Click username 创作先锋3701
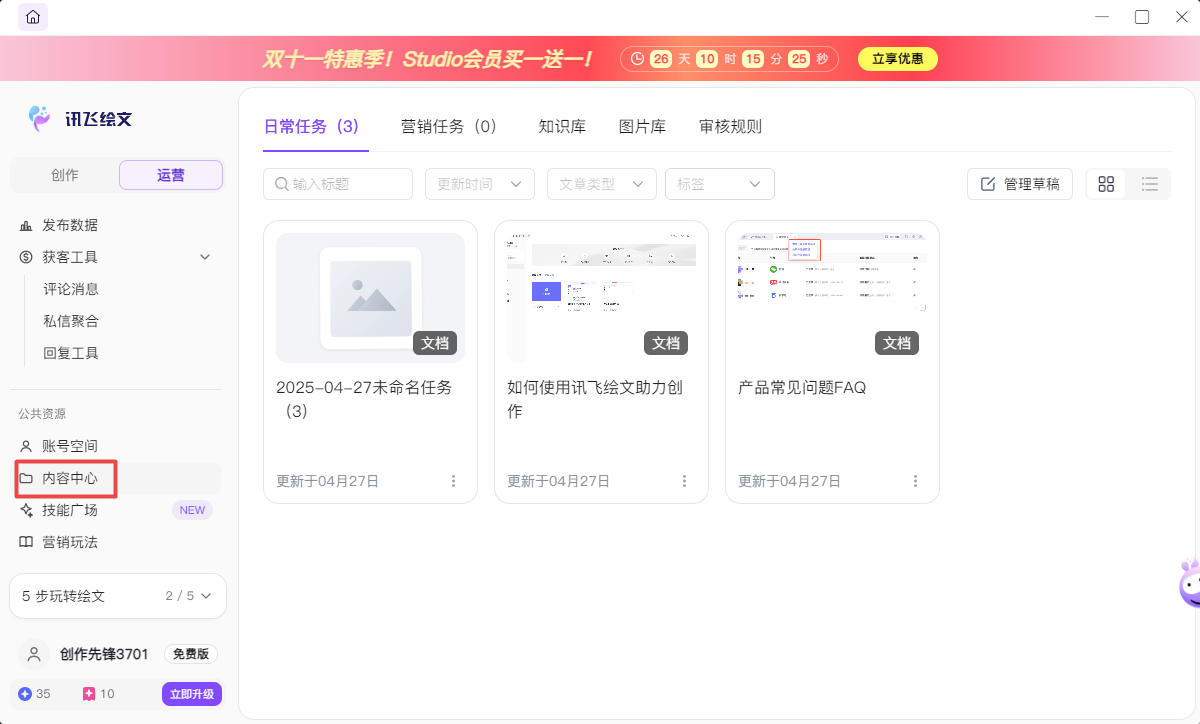 click(104, 654)
